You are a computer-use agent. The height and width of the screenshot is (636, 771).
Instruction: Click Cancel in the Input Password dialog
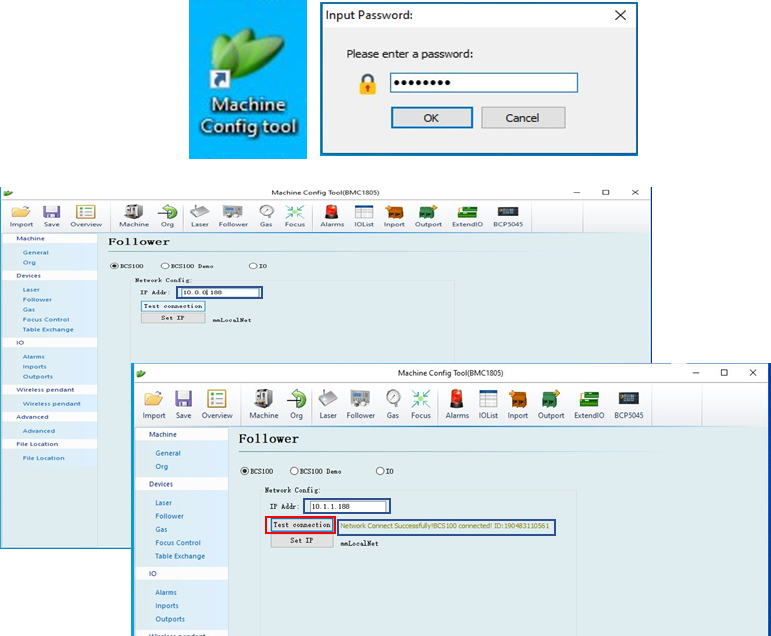coord(523,118)
